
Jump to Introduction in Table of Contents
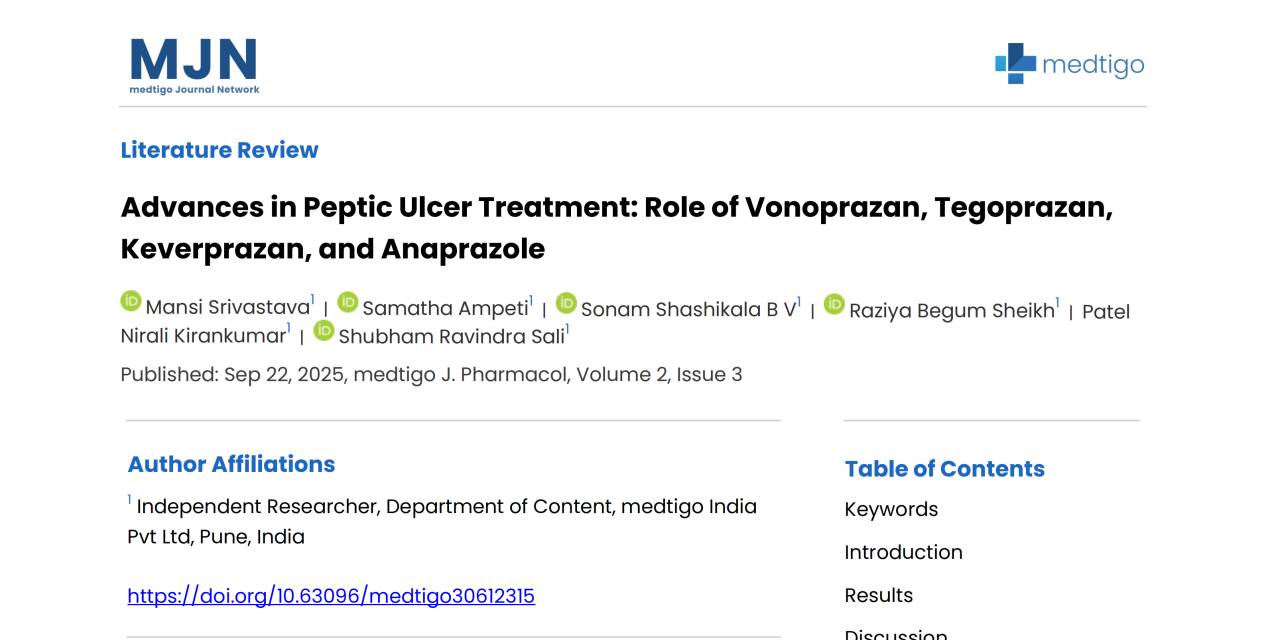[903, 552]
